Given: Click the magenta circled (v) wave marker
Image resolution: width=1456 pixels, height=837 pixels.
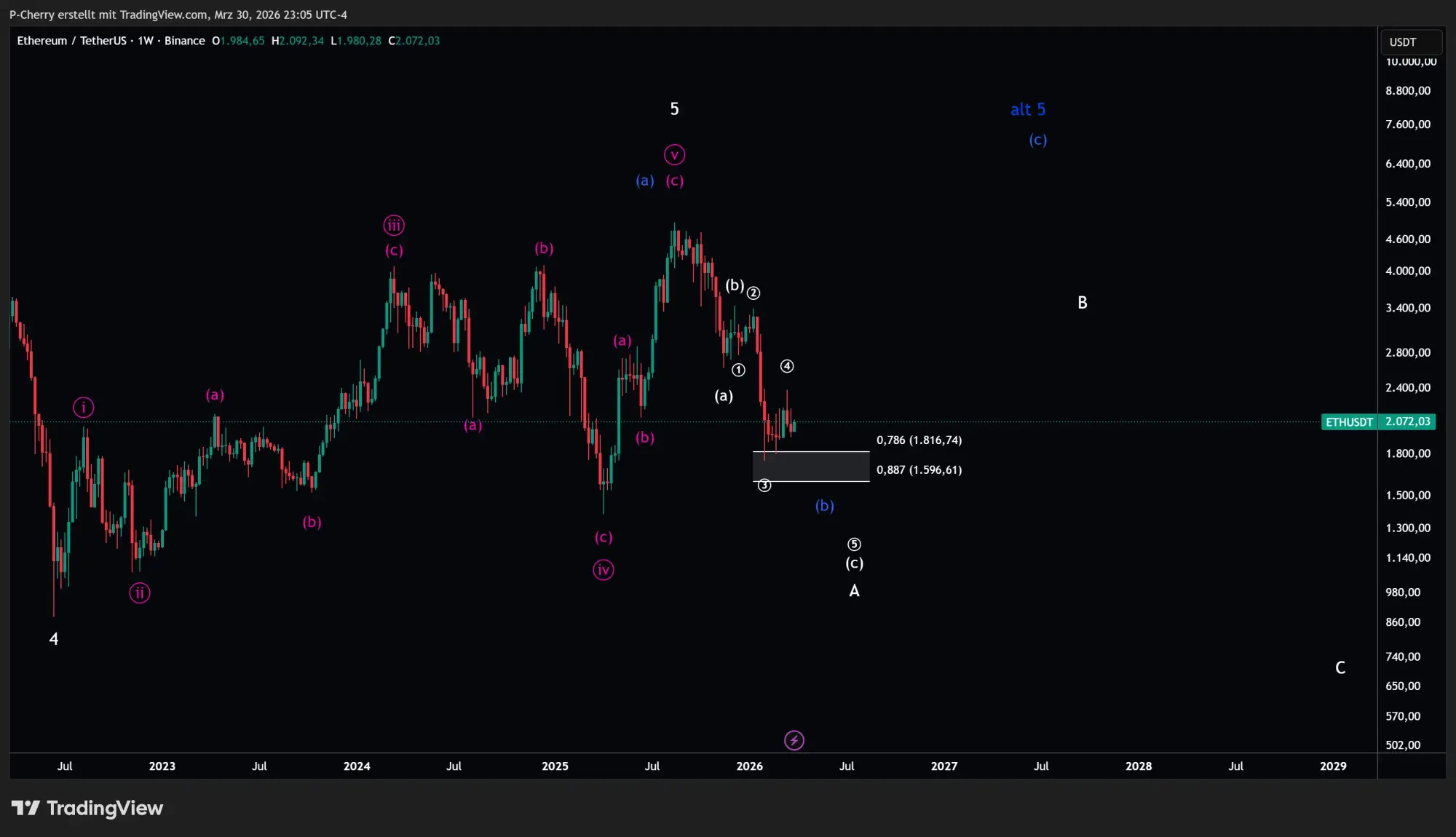Looking at the screenshot, I should click(674, 154).
